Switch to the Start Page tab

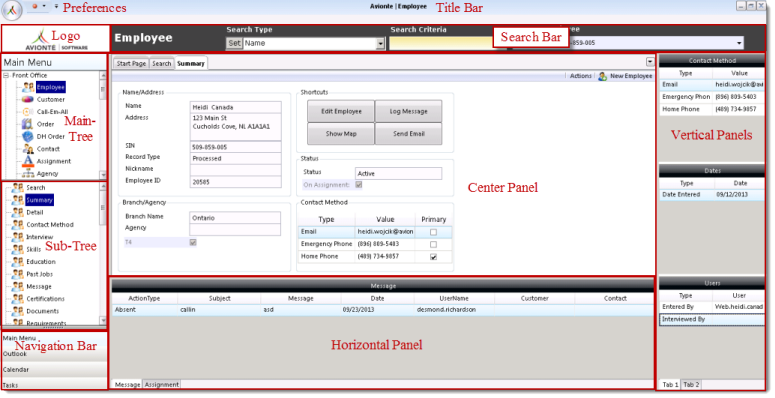(131, 64)
